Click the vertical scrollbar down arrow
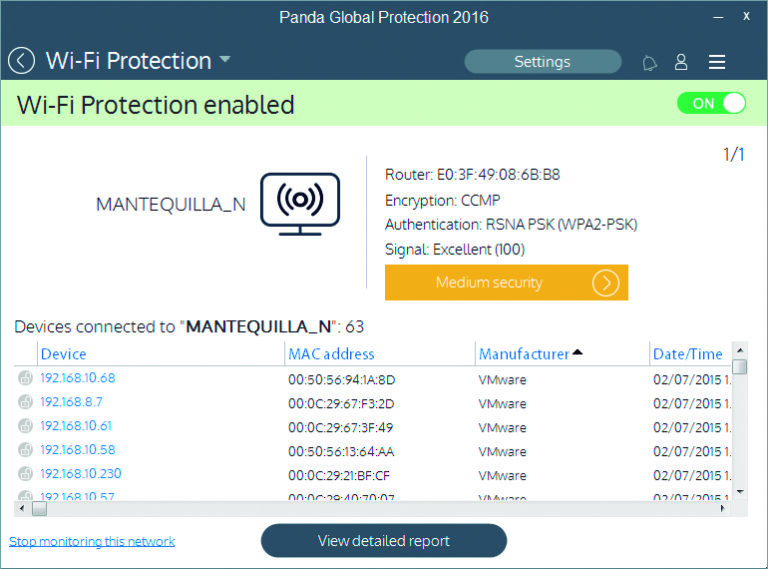 tap(740, 492)
